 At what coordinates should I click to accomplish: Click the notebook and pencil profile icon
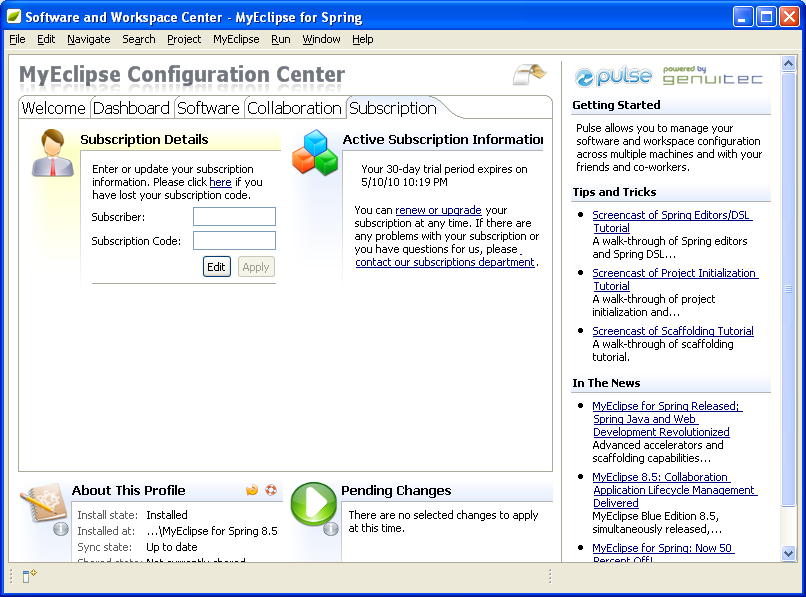pos(44,502)
